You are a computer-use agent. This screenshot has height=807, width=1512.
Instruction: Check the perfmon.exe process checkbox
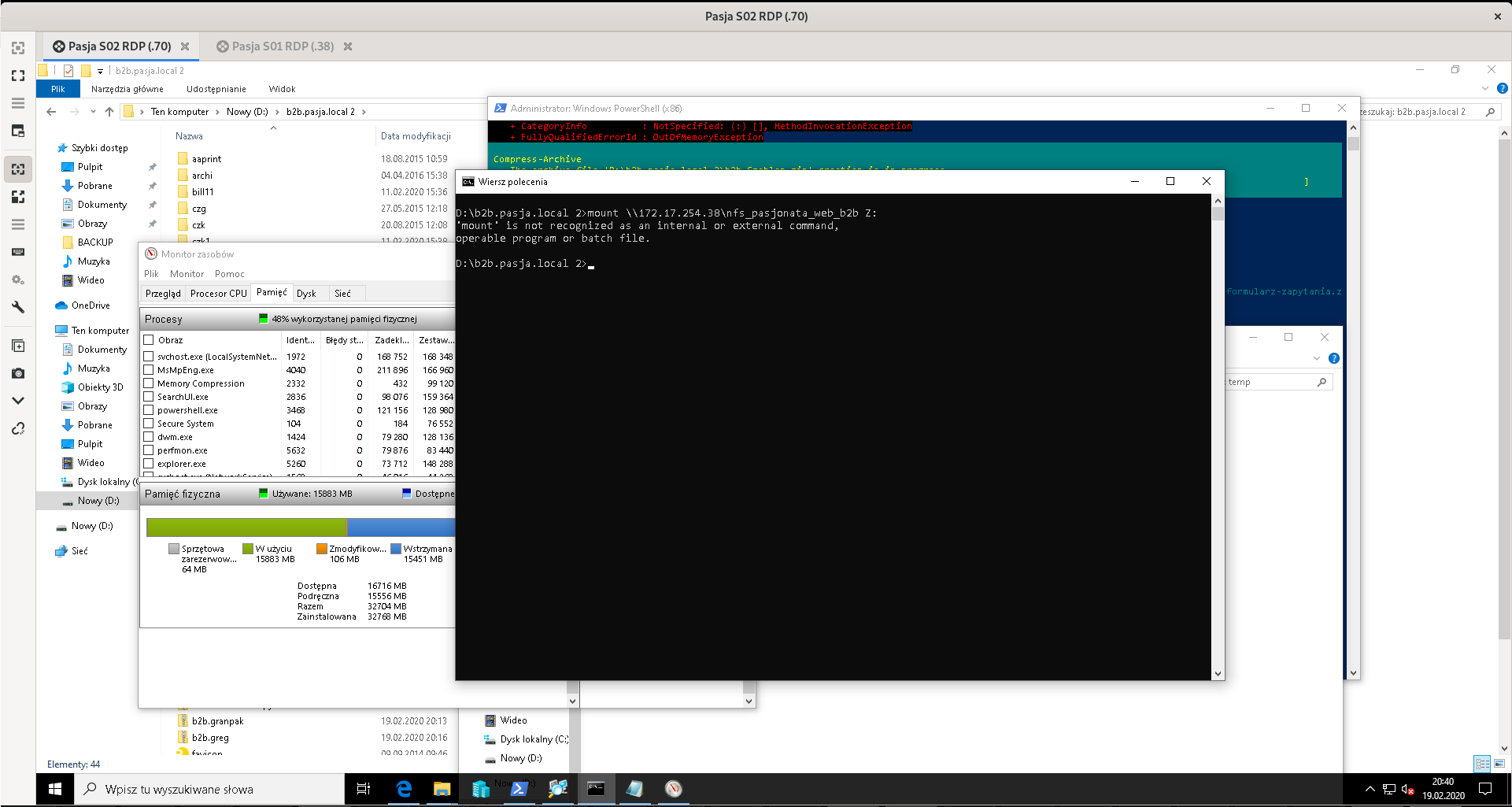coord(148,450)
